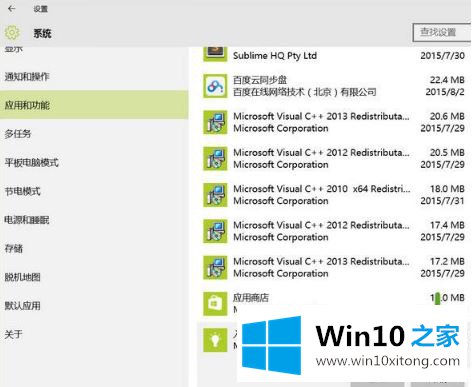Click the 应用商店 store icon
472x387 pixels.
215,304
